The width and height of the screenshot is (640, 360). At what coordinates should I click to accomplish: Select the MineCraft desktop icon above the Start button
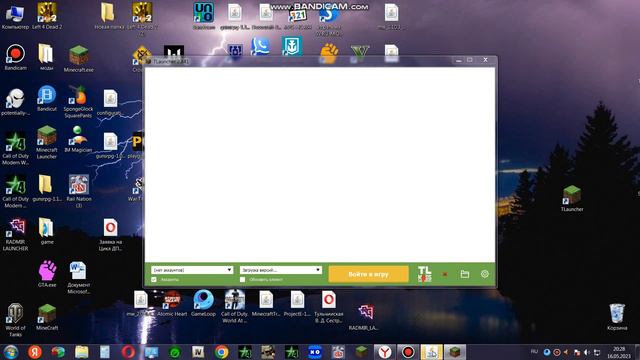(47, 317)
